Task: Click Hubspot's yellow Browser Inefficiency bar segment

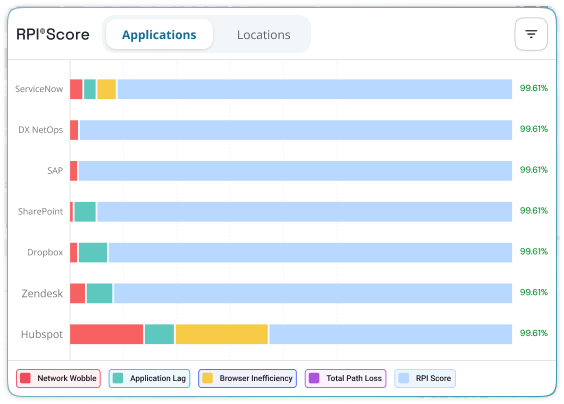Action: click(x=222, y=334)
